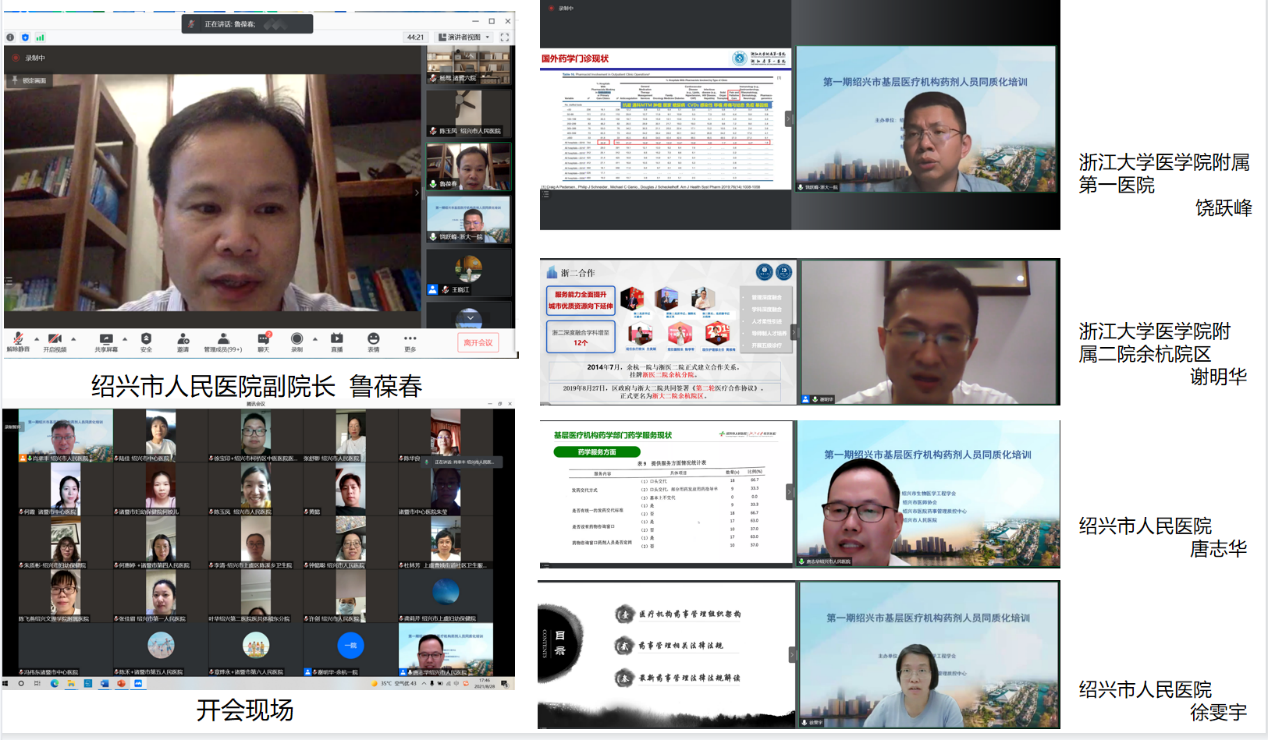Expand the share screen options arrow
The height and width of the screenshot is (740, 1268).
coord(125,339)
